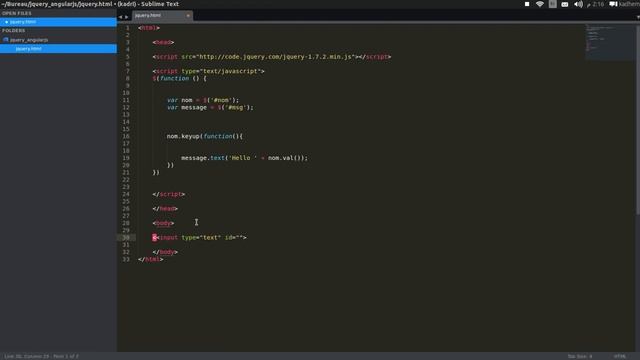Open the tab list dropdown arrow

(x=638, y=17)
